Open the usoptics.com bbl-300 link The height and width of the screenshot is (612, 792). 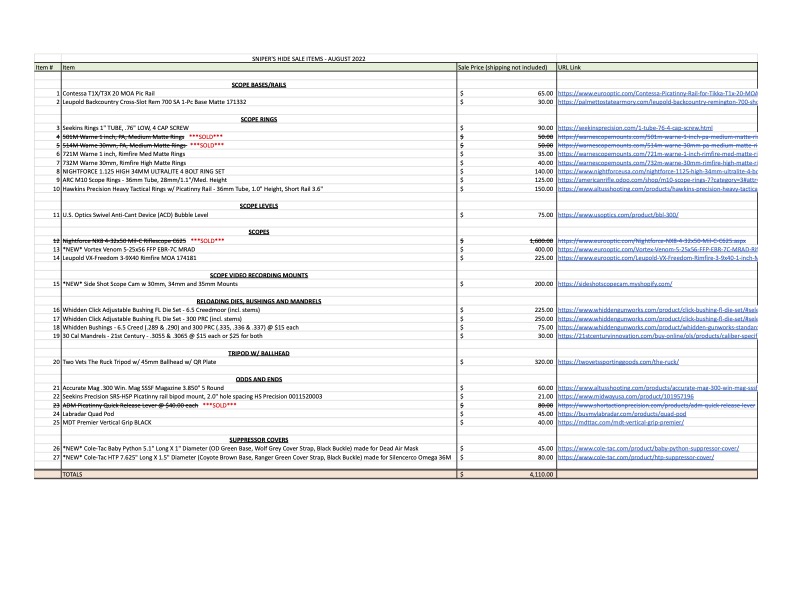click(618, 215)
